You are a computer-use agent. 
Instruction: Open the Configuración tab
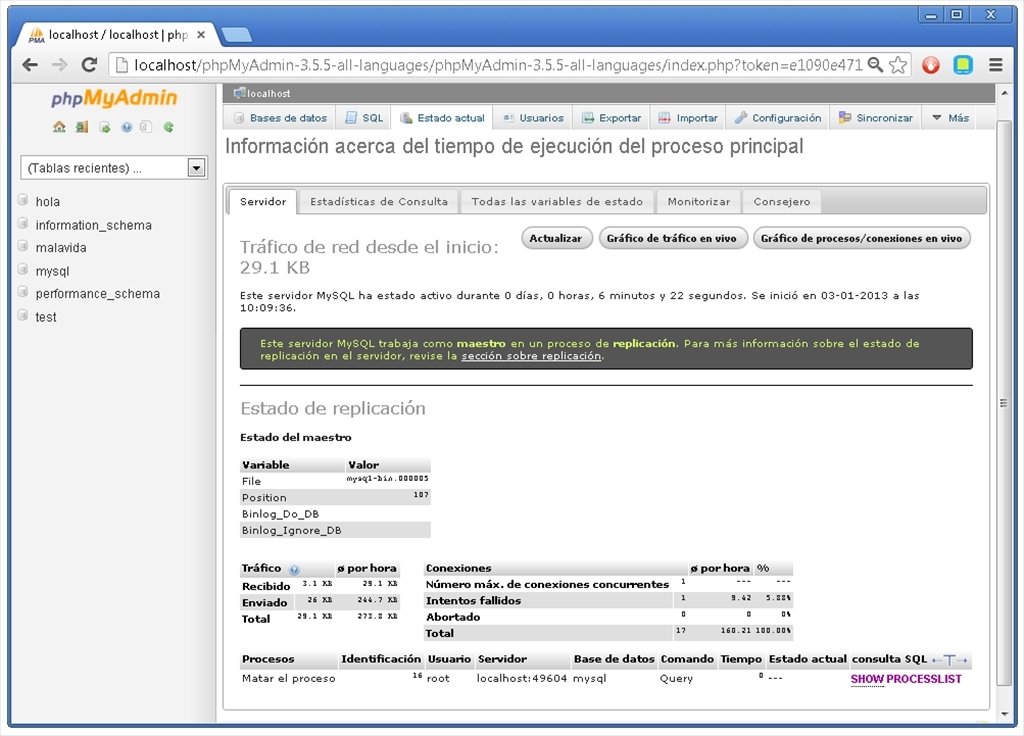[x=778, y=118]
